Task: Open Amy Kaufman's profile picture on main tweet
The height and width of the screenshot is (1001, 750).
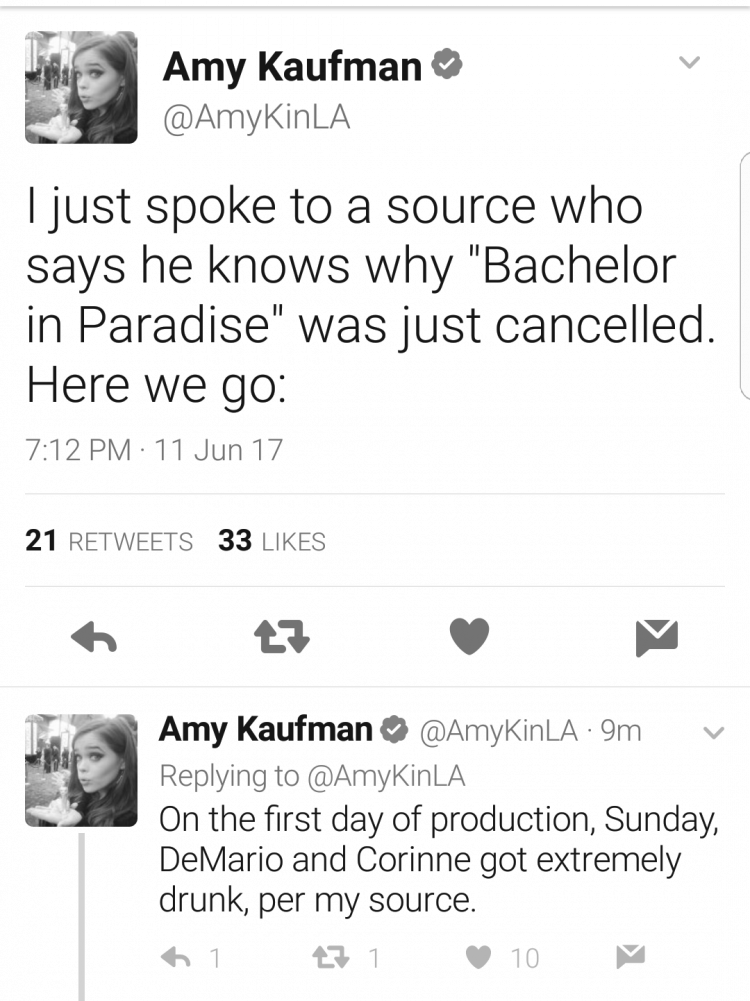Action: (x=81, y=87)
